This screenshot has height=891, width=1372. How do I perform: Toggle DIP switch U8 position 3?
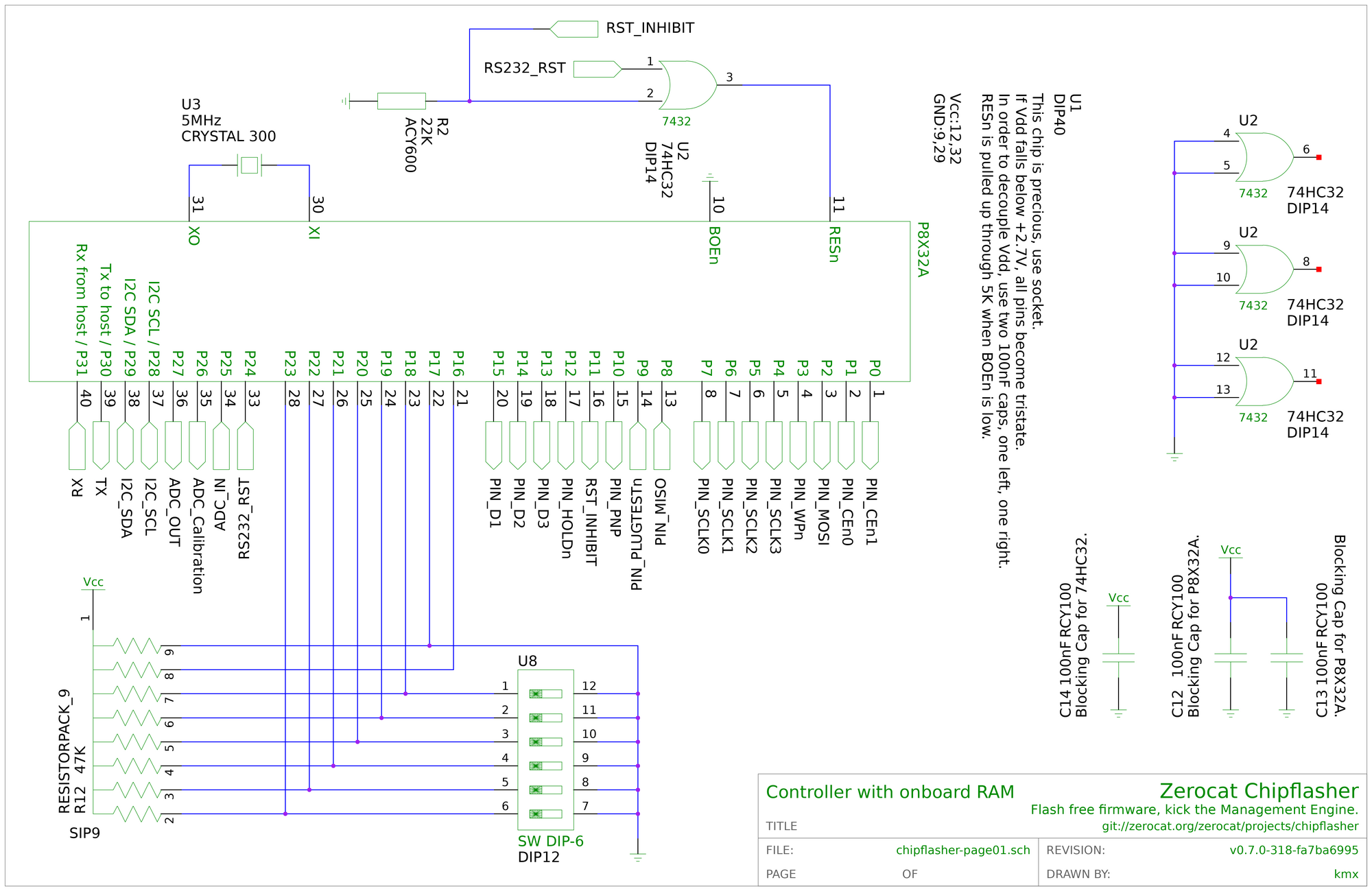tap(545, 741)
